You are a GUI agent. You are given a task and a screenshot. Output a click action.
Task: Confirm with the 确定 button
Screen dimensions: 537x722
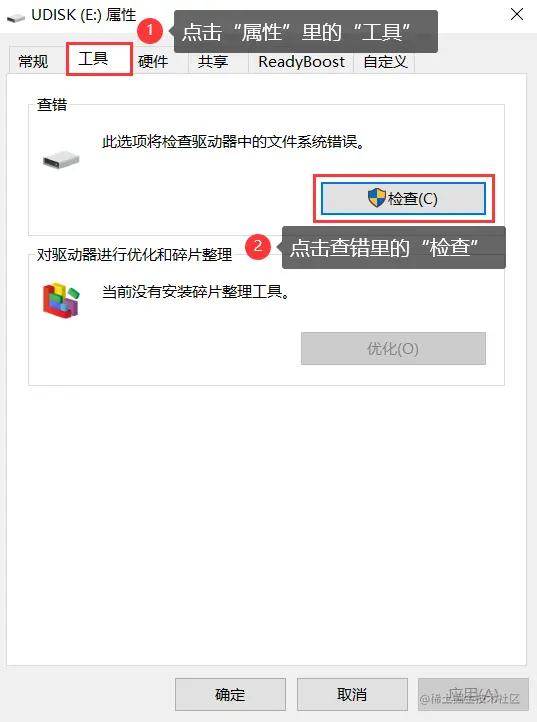click(230, 694)
